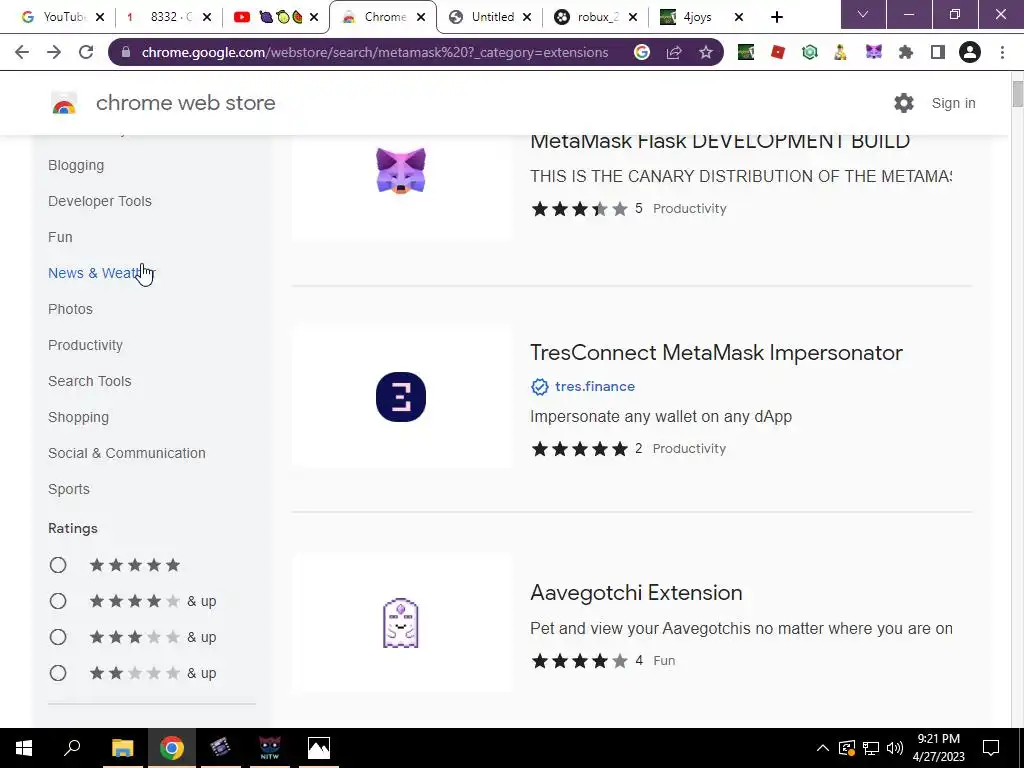This screenshot has height=768, width=1024.
Task: Open TresConnect MetaMask Impersonator listing
Action: pos(716,353)
